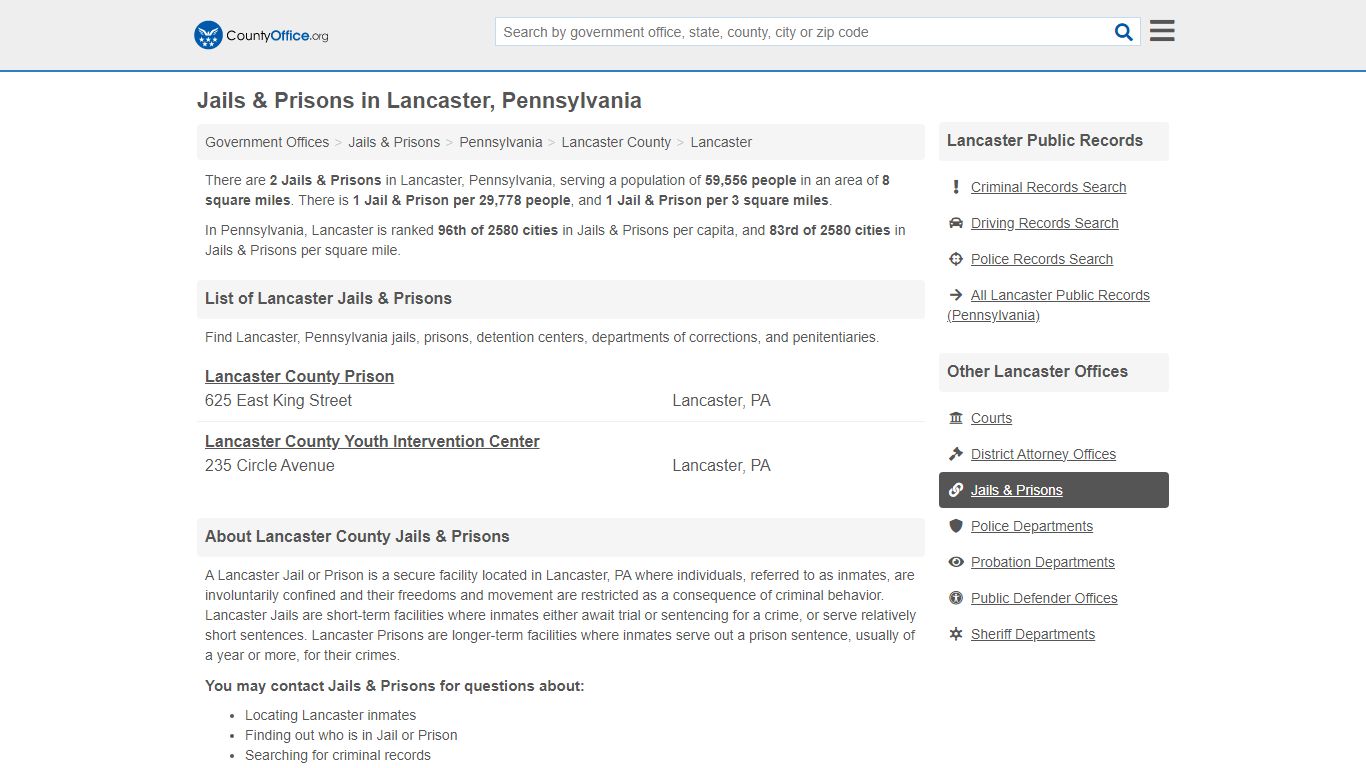Go to Government Offices breadcrumb
Image resolution: width=1366 pixels, height=768 pixels.
[267, 142]
